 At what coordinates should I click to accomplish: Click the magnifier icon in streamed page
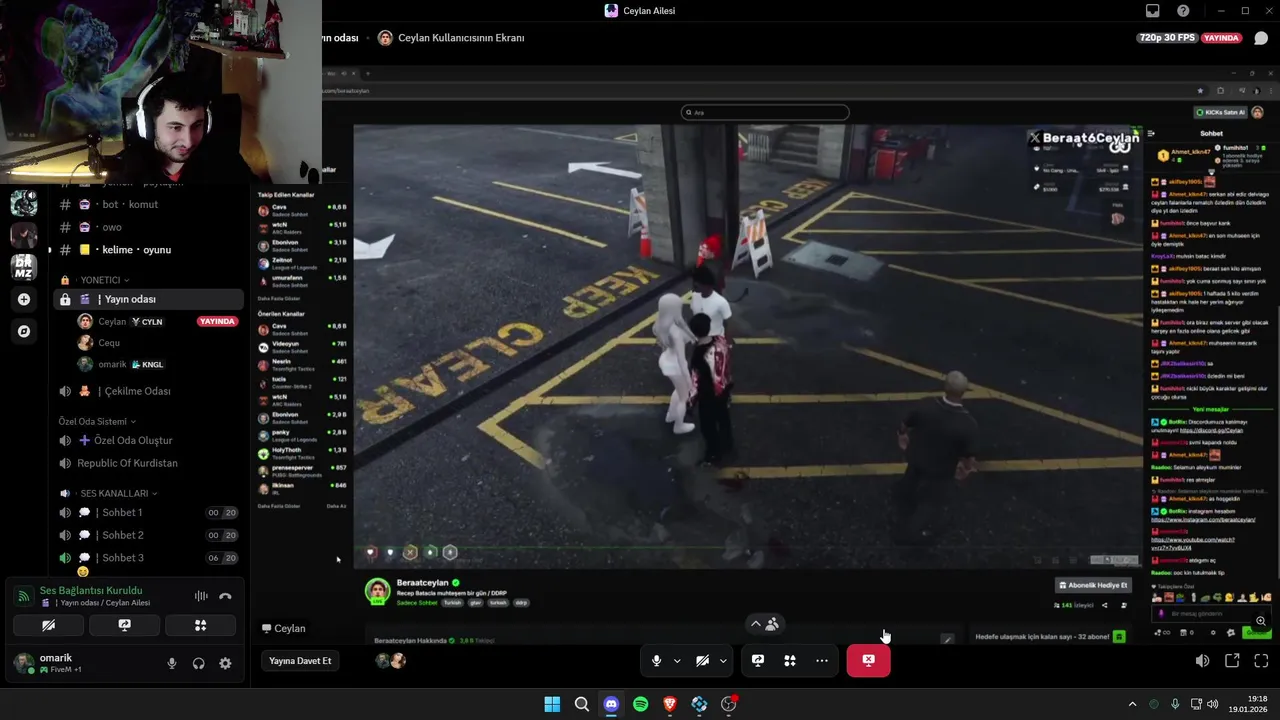pos(1261,621)
